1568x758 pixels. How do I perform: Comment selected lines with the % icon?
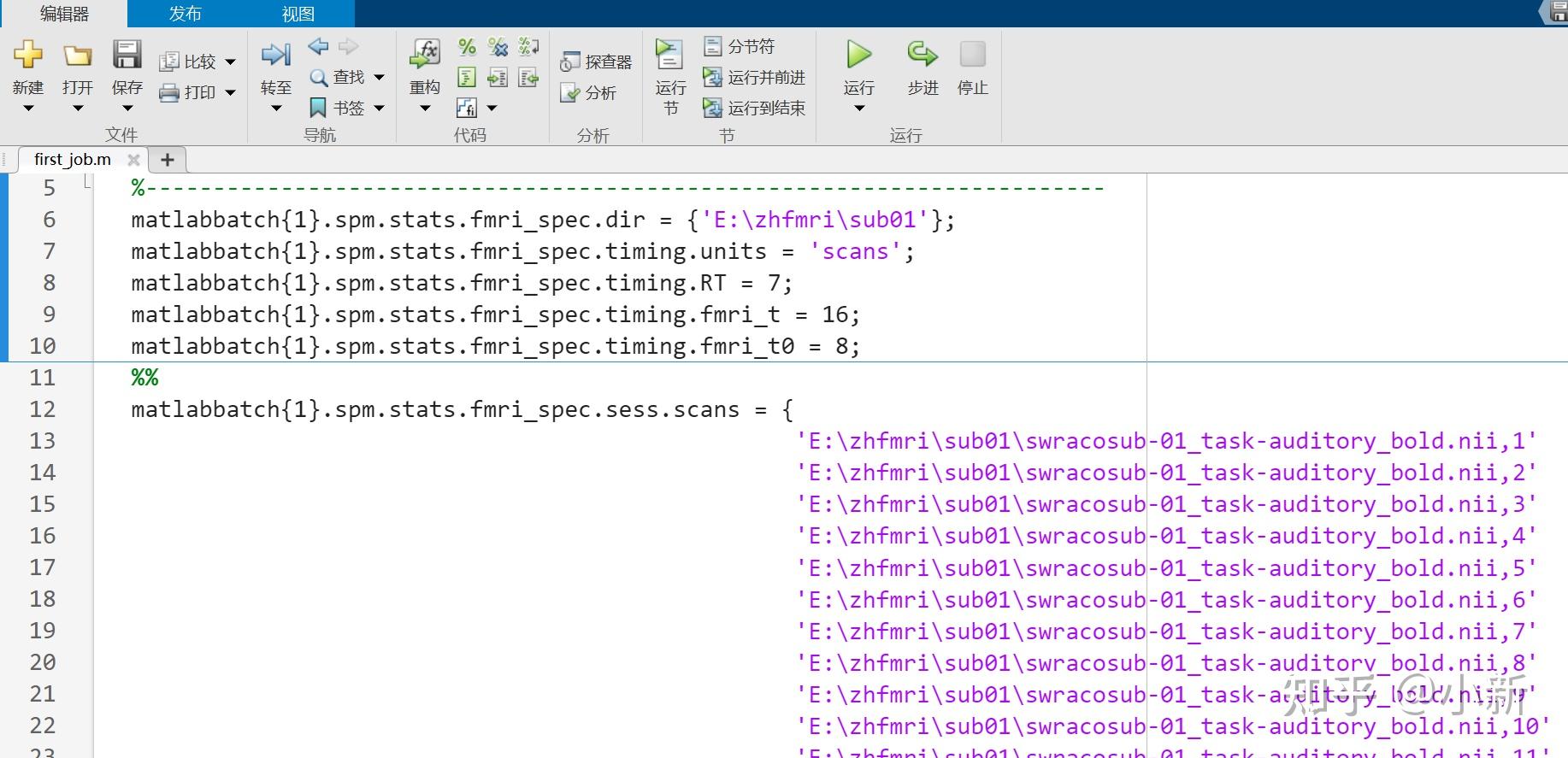tap(467, 46)
